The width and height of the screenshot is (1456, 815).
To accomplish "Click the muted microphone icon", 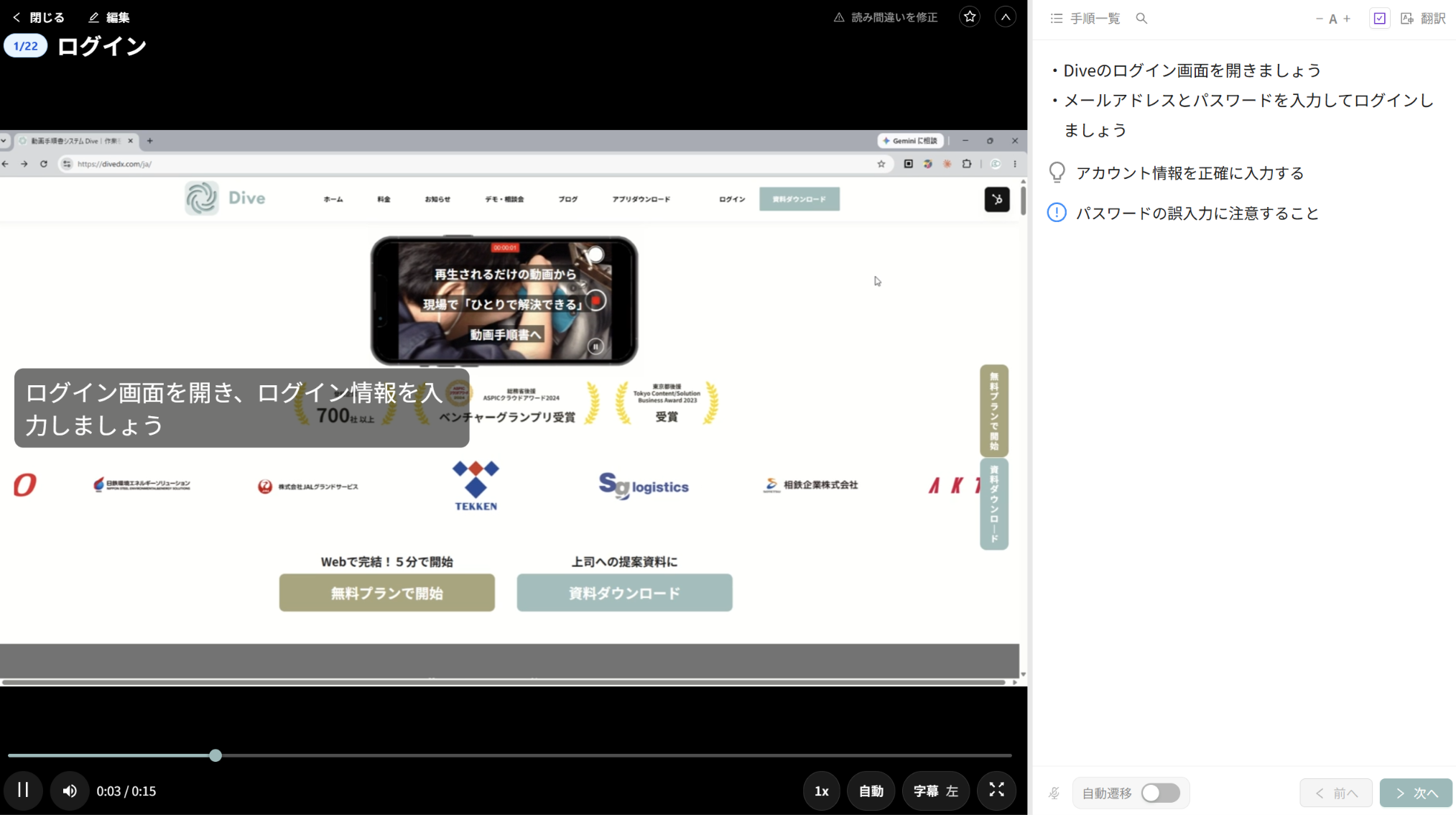I will pyautogui.click(x=1054, y=793).
